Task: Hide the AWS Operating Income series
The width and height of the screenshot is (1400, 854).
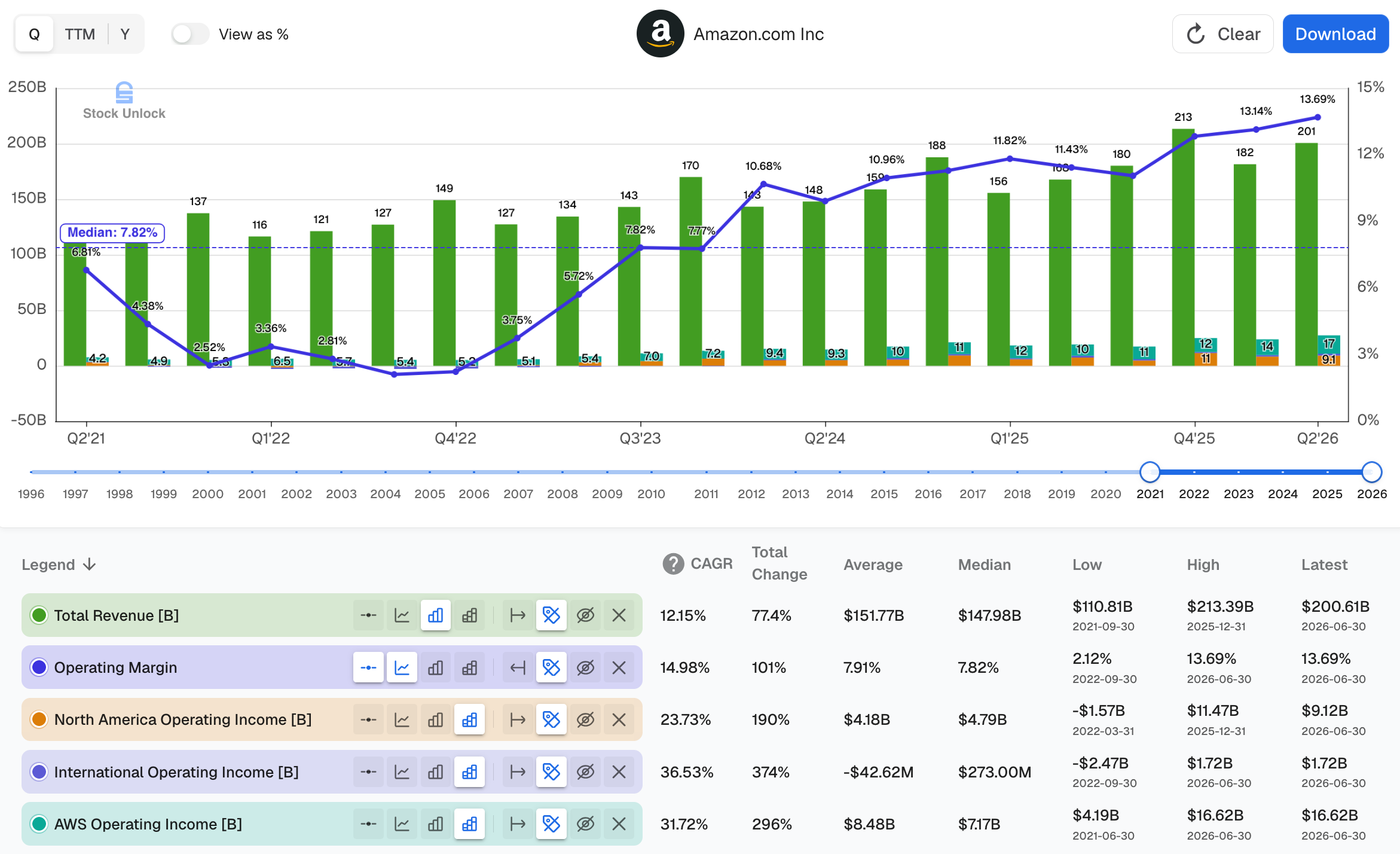Action: (585, 824)
